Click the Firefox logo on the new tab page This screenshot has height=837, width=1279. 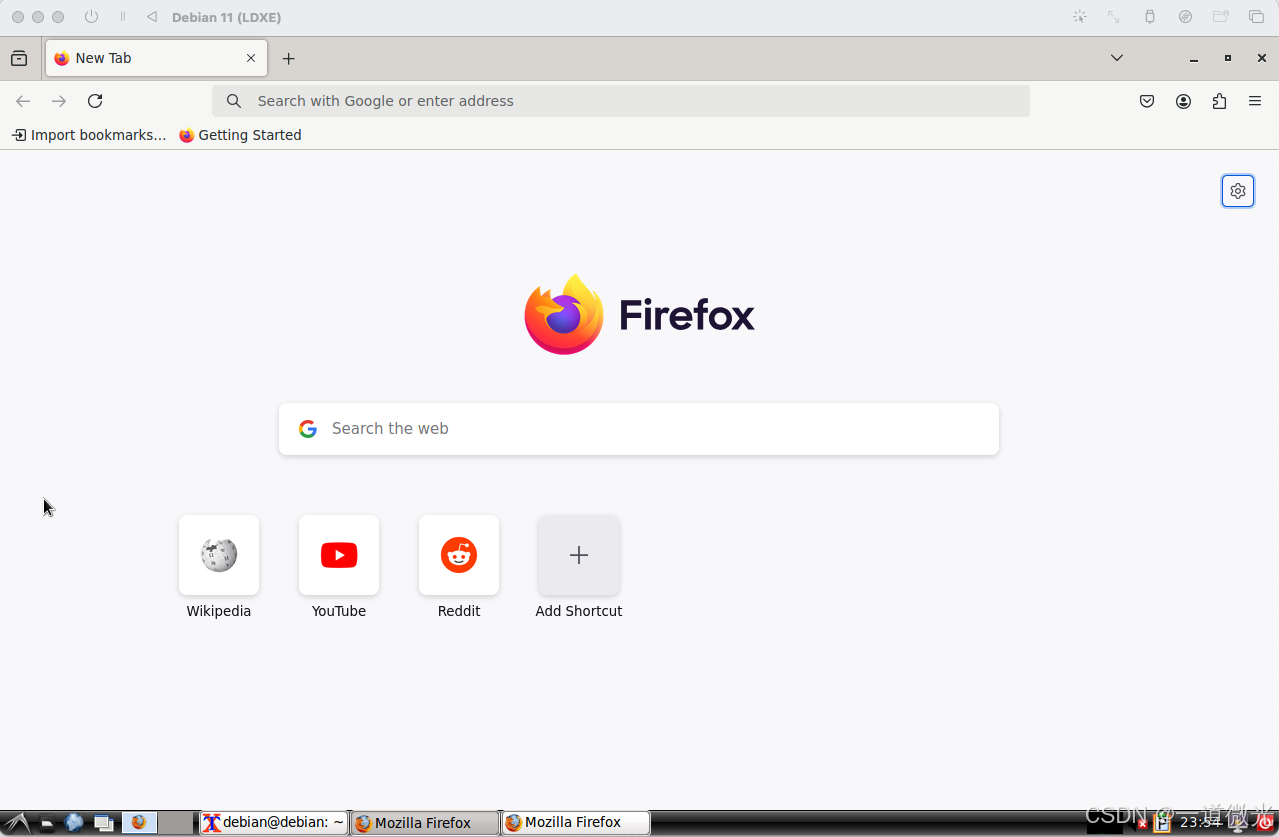point(564,315)
